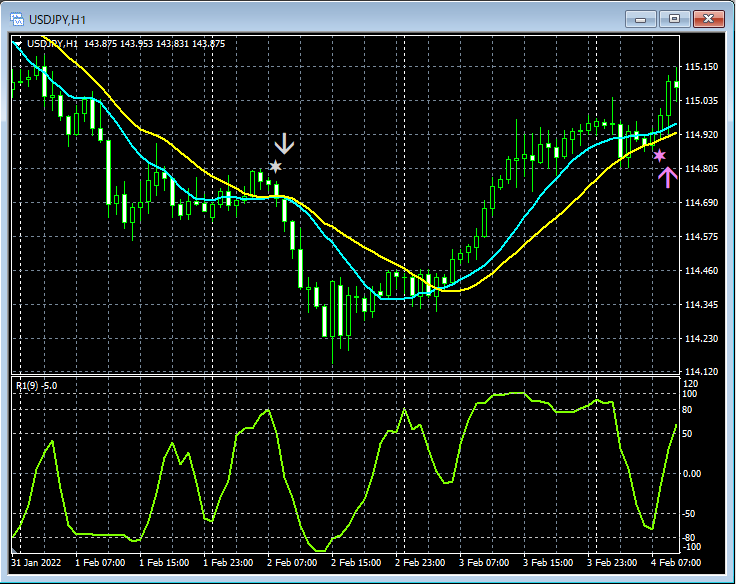
Task: Click the 114.920 price scale label
Action: point(701,135)
